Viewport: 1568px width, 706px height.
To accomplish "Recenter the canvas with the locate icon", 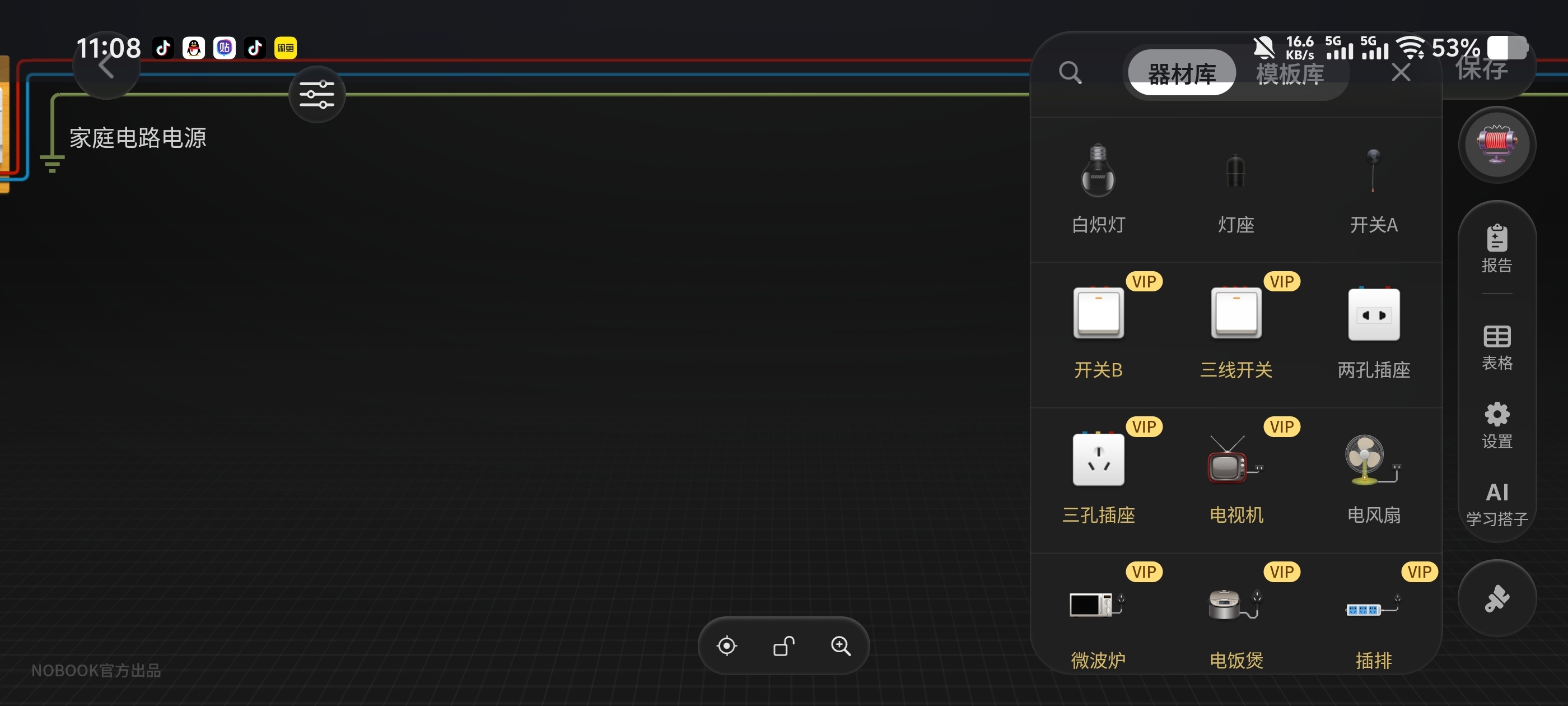I will click(727, 645).
